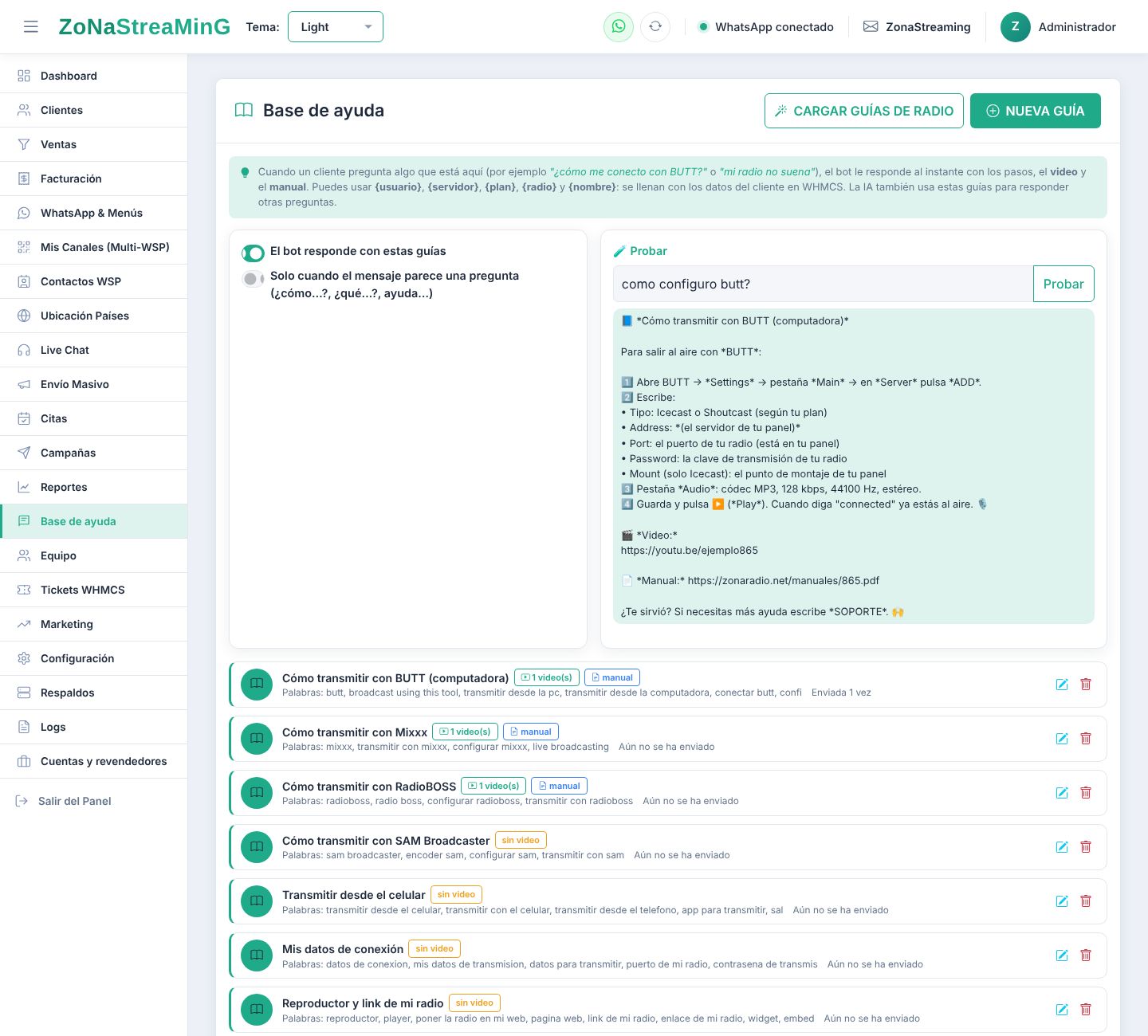Disable 'El bot responde con estas guías' switch
This screenshot has height=1036, width=1148.
click(254, 253)
